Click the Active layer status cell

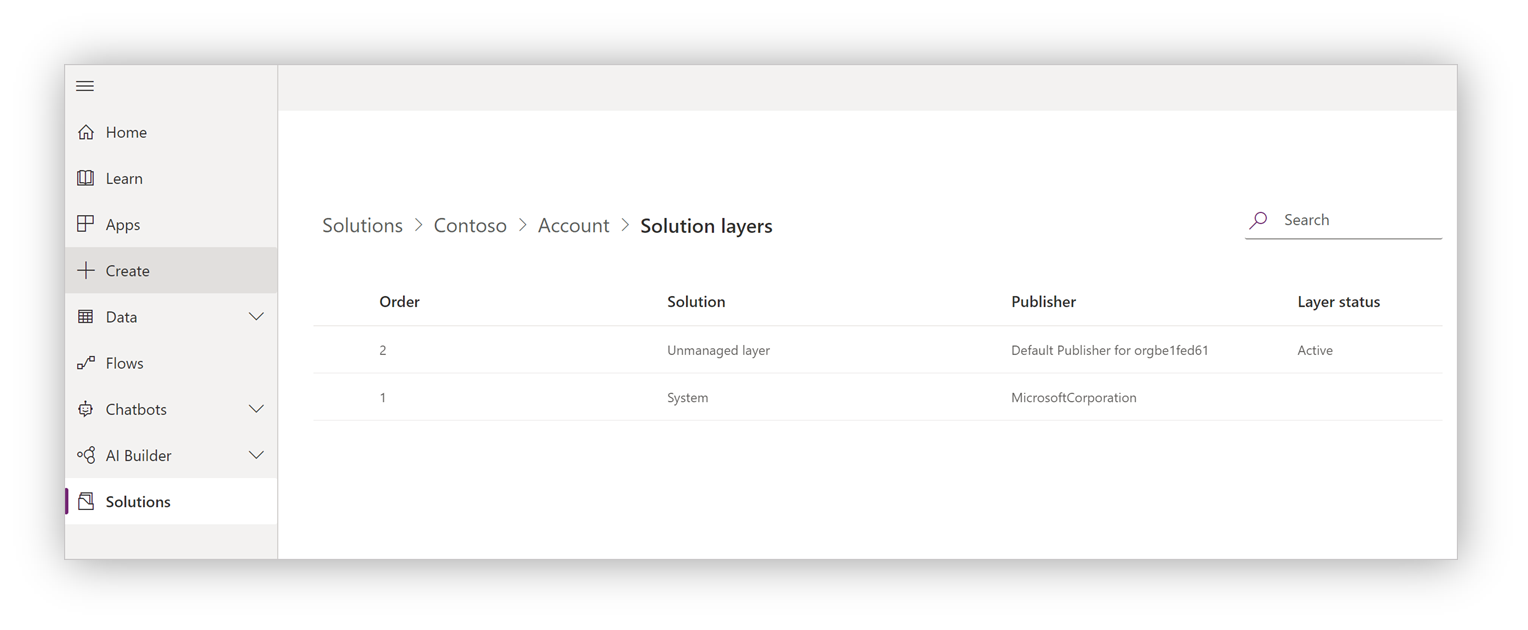(x=1314, y=350)
